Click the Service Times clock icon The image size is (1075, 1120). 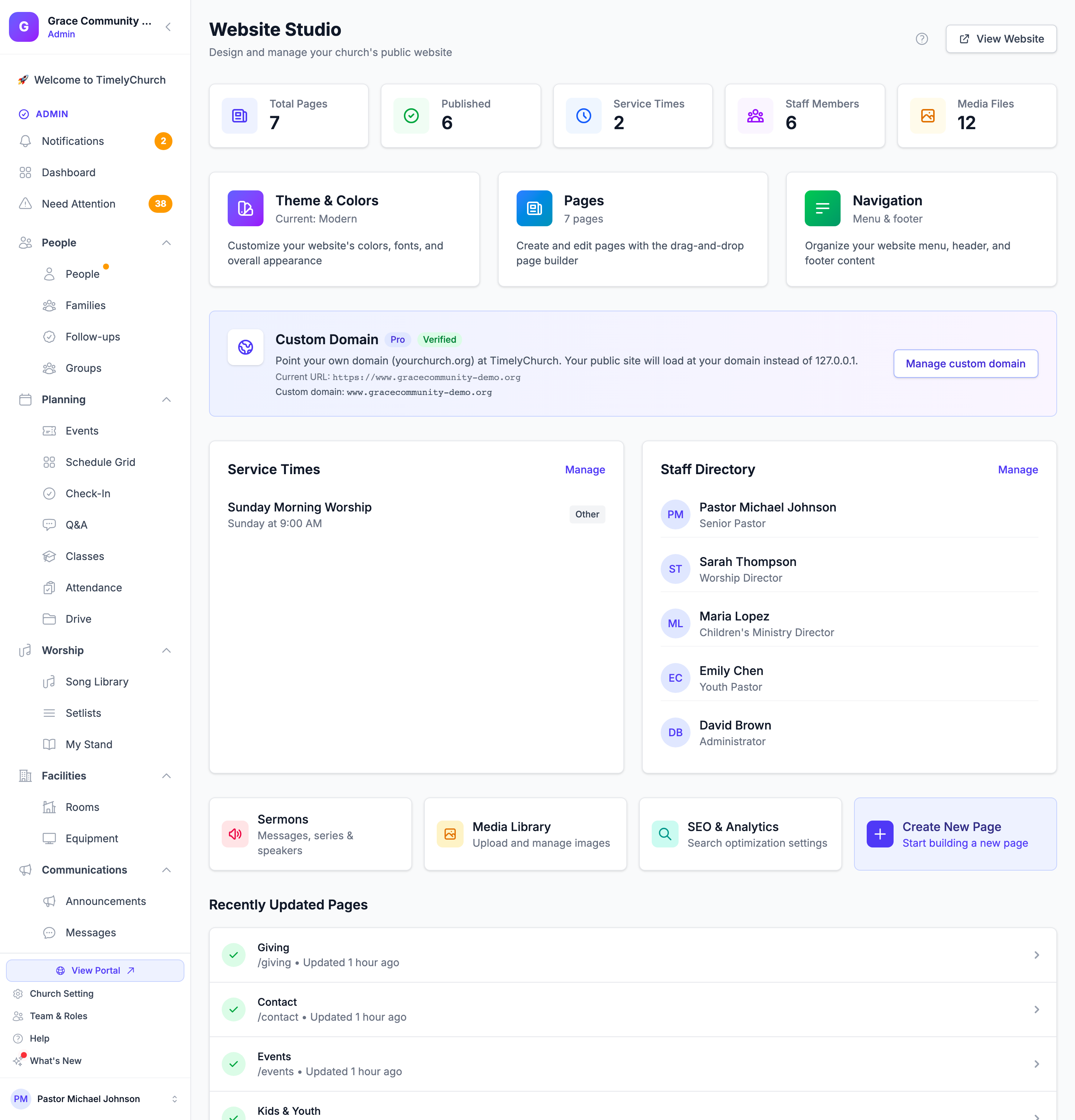583,116
